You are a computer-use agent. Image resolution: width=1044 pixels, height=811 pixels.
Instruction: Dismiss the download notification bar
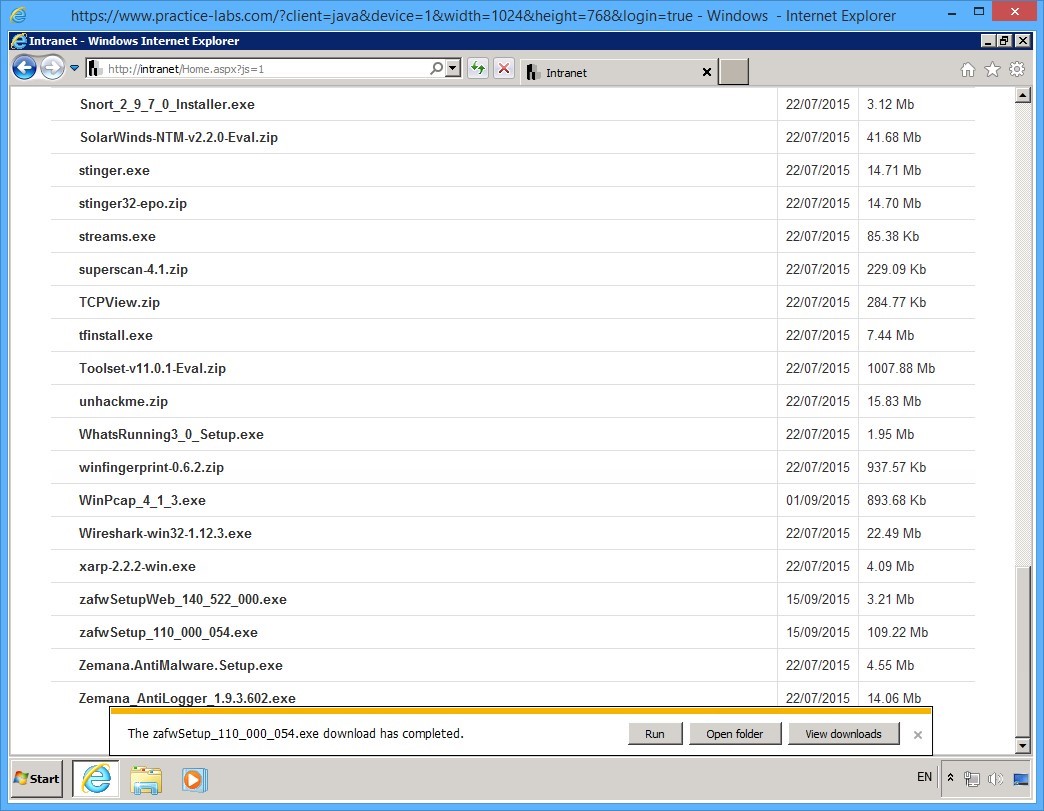917,735
